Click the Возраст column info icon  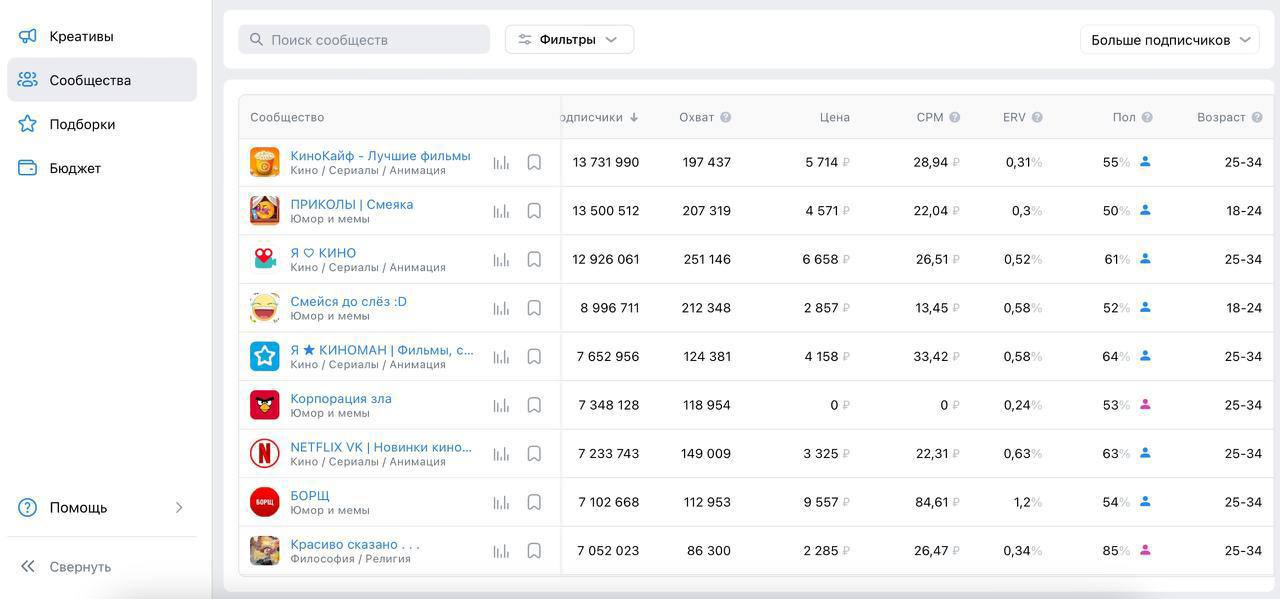[1257, 117]
